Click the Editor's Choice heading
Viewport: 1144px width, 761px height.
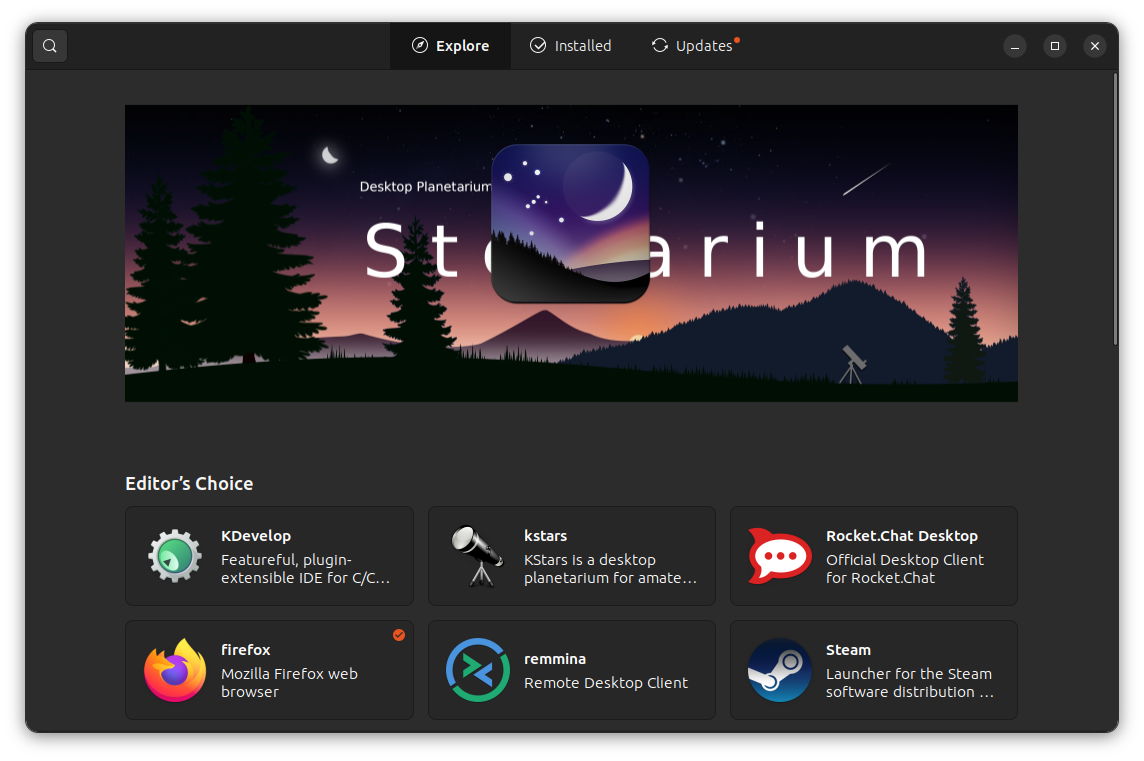click(189, 484)
